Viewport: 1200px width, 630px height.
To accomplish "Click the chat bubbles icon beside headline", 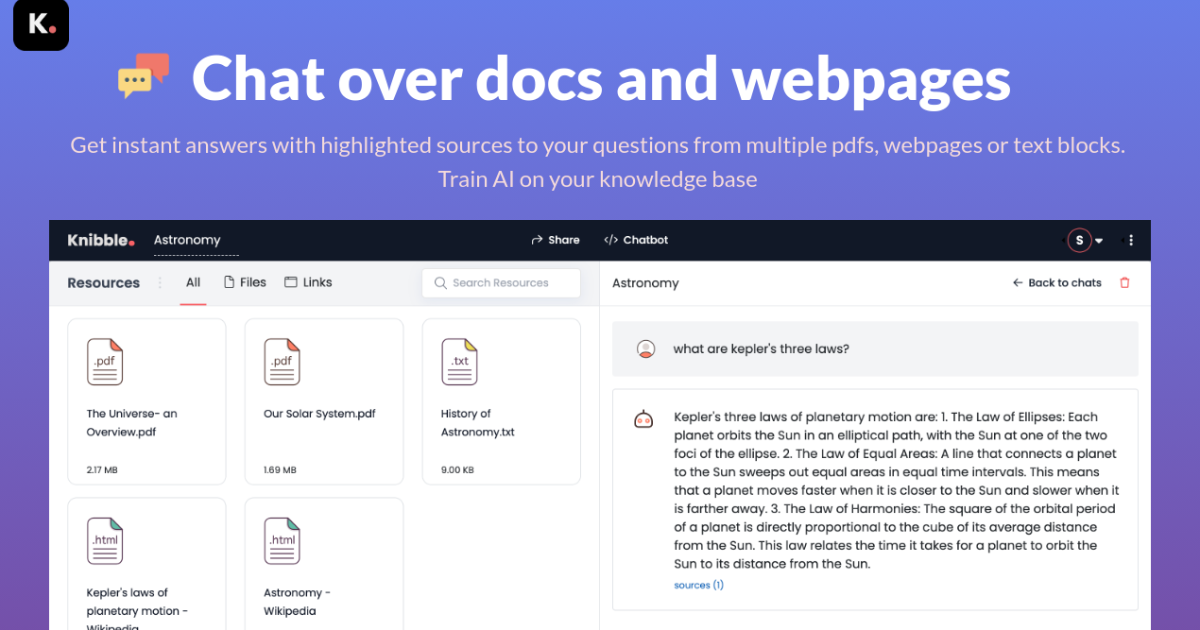I will point(144,76).
